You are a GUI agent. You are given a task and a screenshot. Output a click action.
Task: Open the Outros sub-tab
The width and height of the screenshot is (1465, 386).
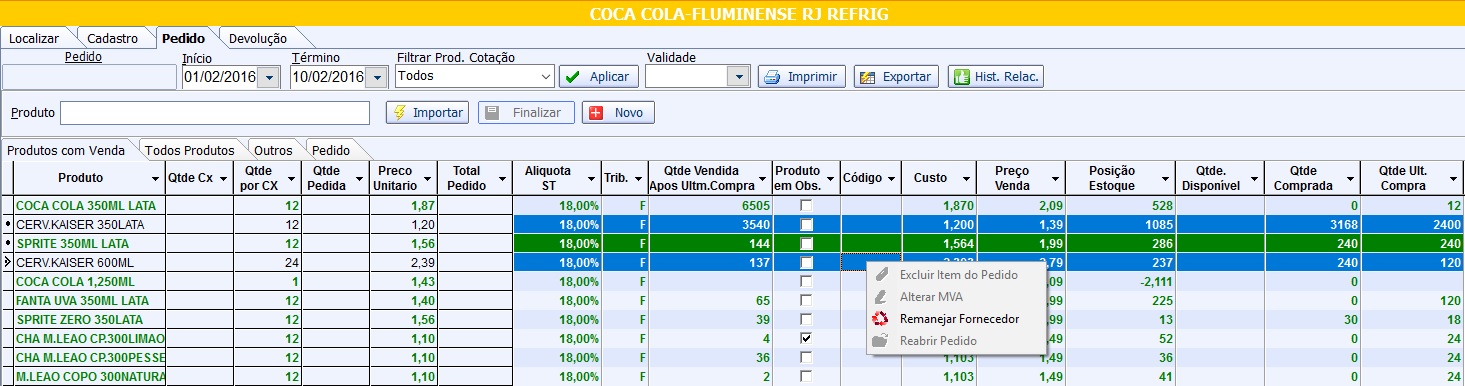click(x=273, y=150)
